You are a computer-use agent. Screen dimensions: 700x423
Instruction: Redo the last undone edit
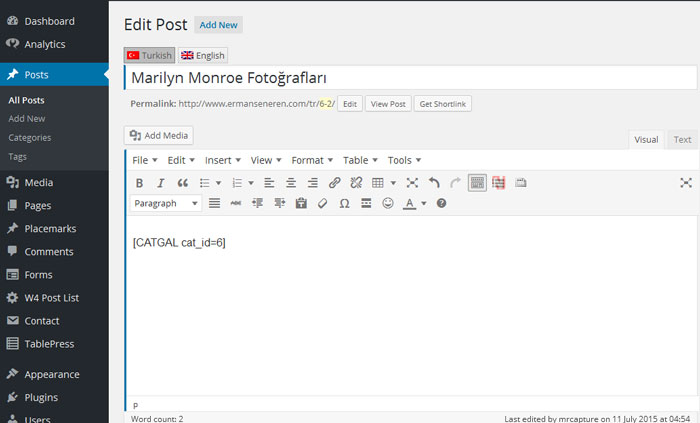tap(455, 183)
